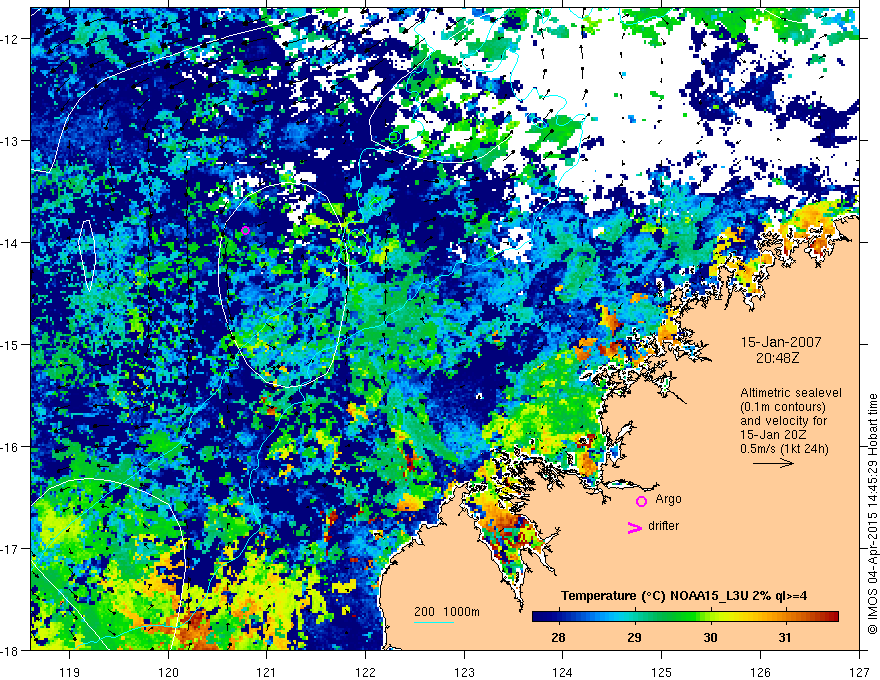Click the longitude axis label '127'

pyautogui.click(x=859, y=673)
